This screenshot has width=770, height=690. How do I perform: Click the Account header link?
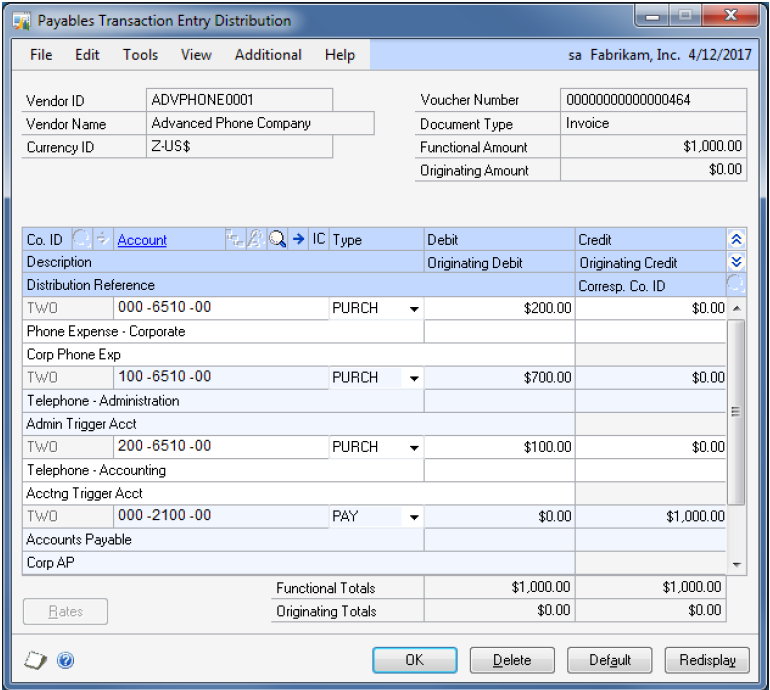[x=142, y=240]
